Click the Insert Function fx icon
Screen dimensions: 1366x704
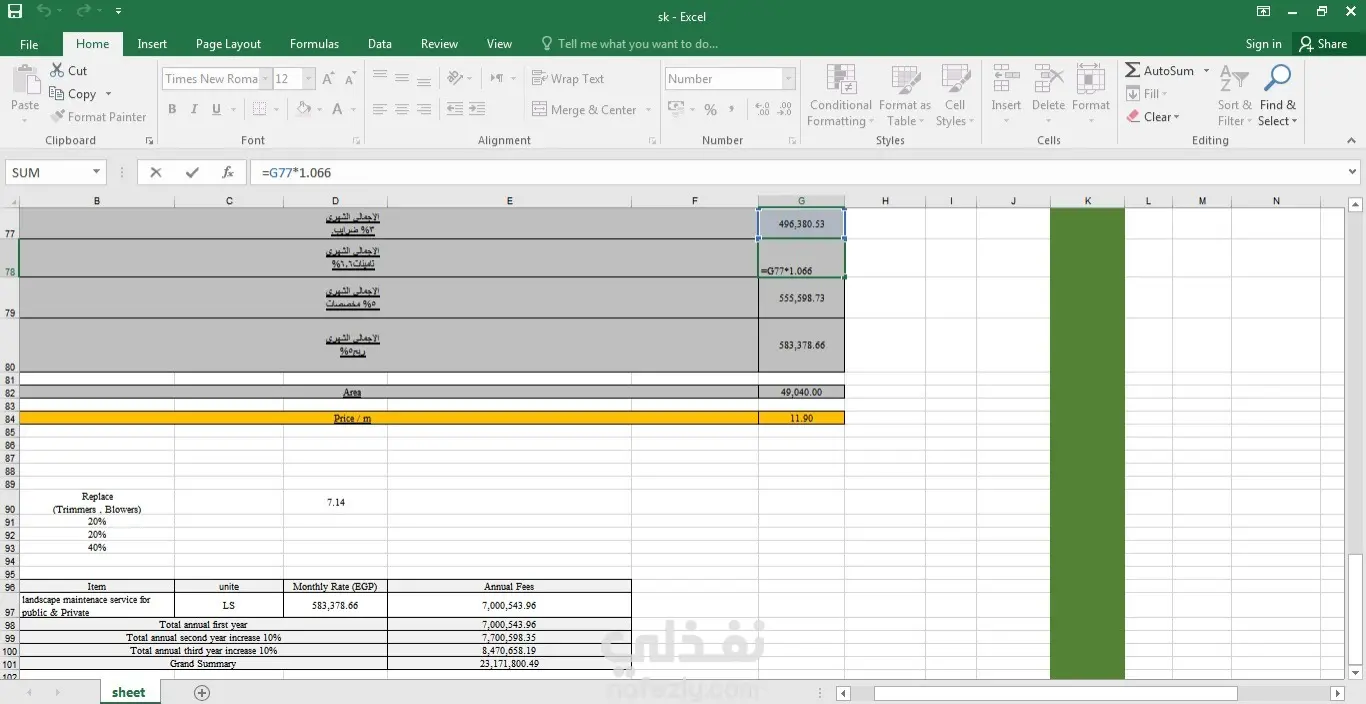coord(227,172)
